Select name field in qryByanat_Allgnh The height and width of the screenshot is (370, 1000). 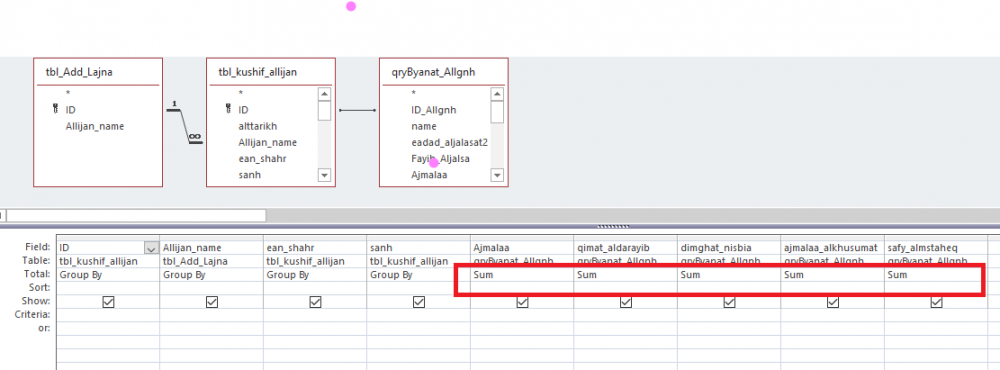423,126
